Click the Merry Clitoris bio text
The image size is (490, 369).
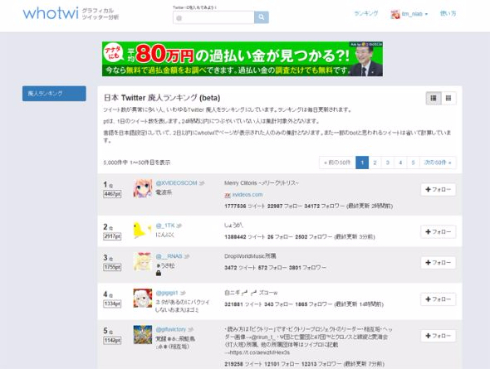(261, 183)
